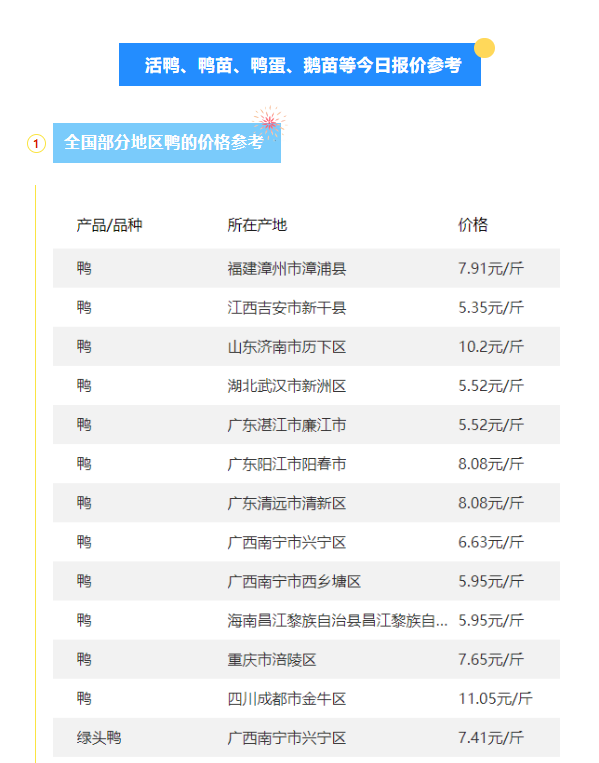Click the 重庆市涪陵区 row

click(306, 659)
